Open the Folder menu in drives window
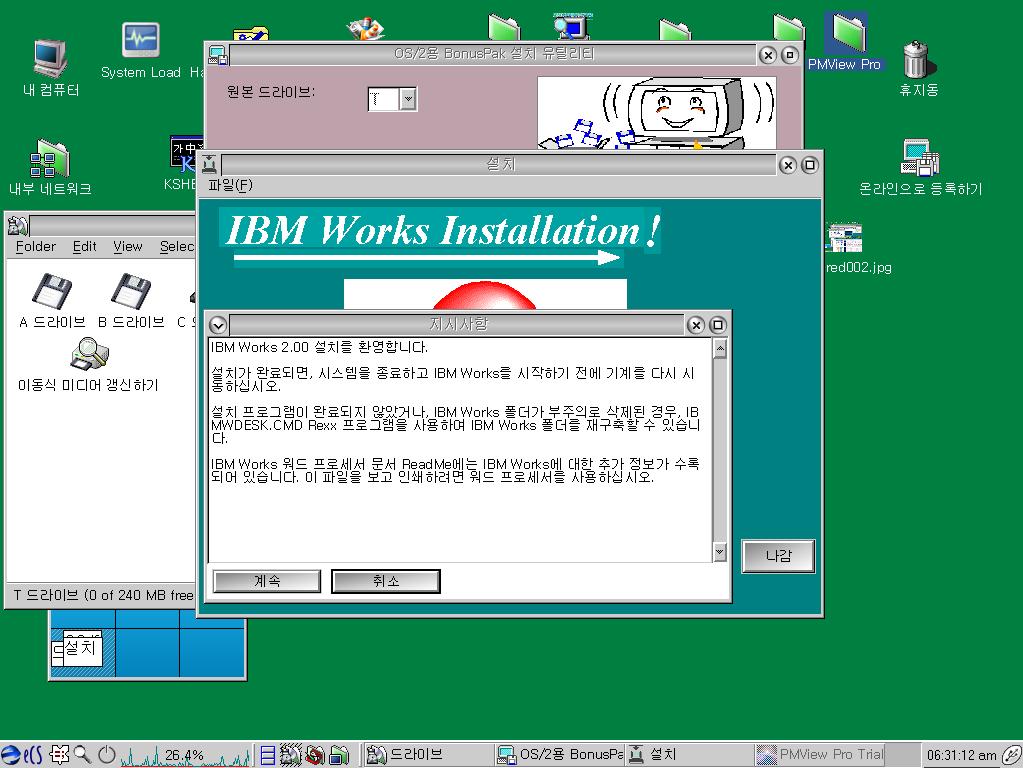The image size is (1023, 768). pos(36,247)
